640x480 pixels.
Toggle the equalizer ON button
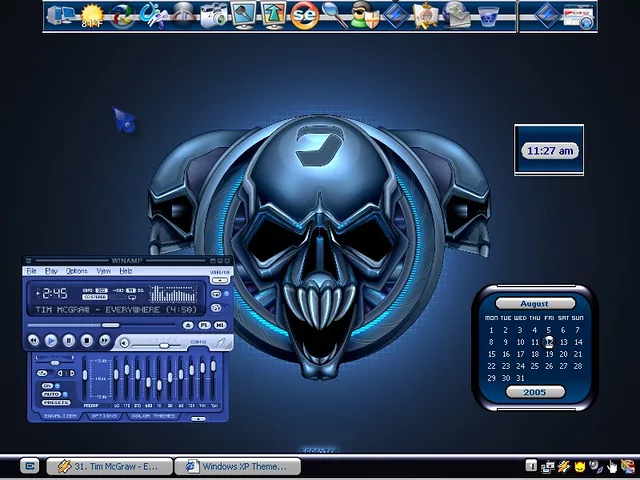[x=48, y=386]
